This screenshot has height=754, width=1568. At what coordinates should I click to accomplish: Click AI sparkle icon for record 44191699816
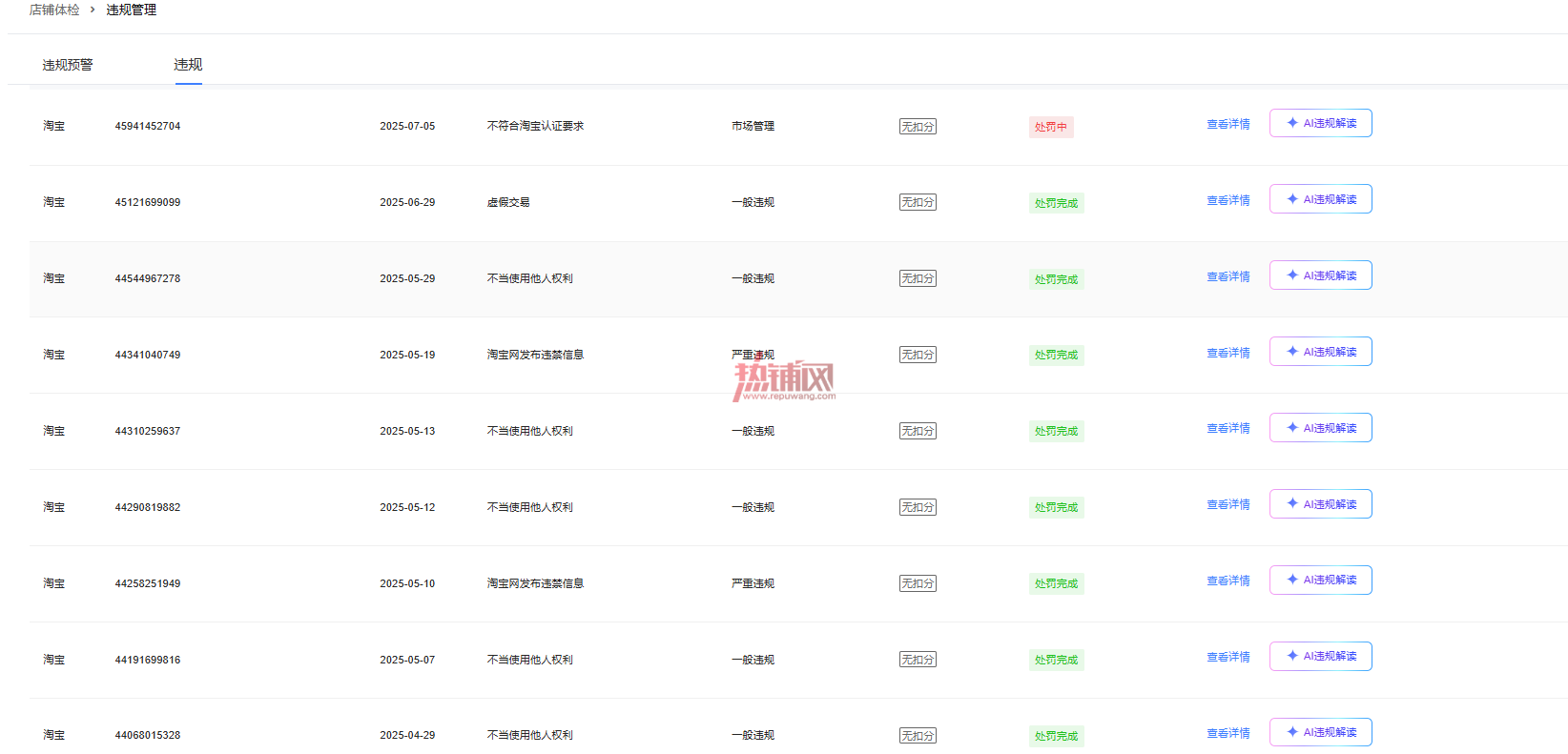point(1292,656)
